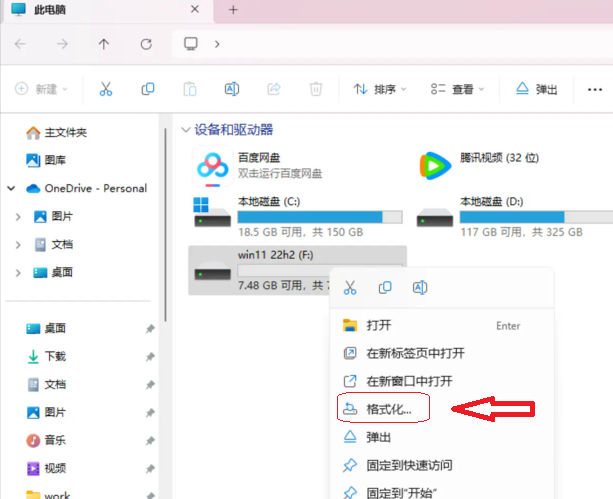613x499 pixels.
Task: Click the Back navigation arrow
Action: point(20,44)
